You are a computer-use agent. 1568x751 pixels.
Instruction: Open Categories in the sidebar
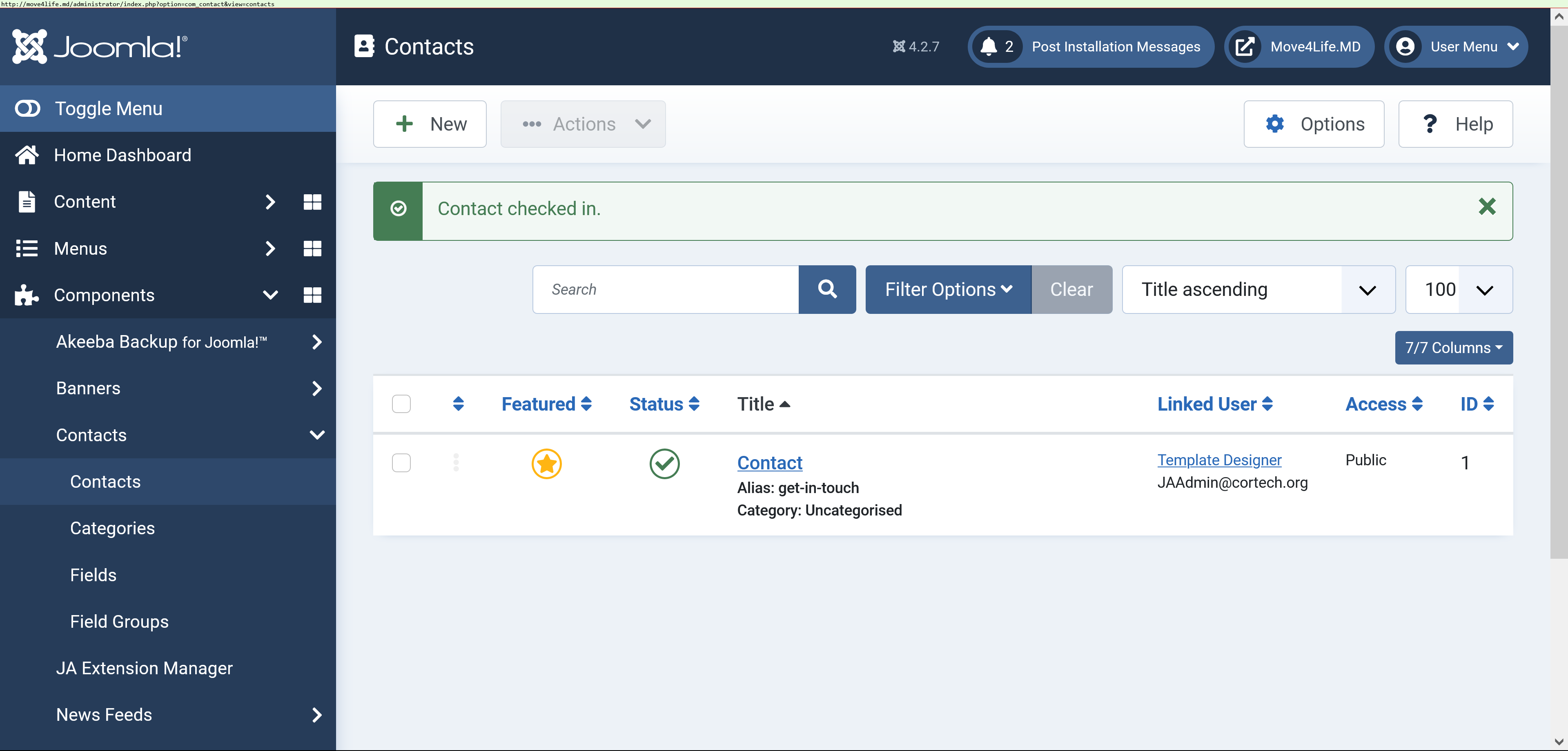(113, 528)
